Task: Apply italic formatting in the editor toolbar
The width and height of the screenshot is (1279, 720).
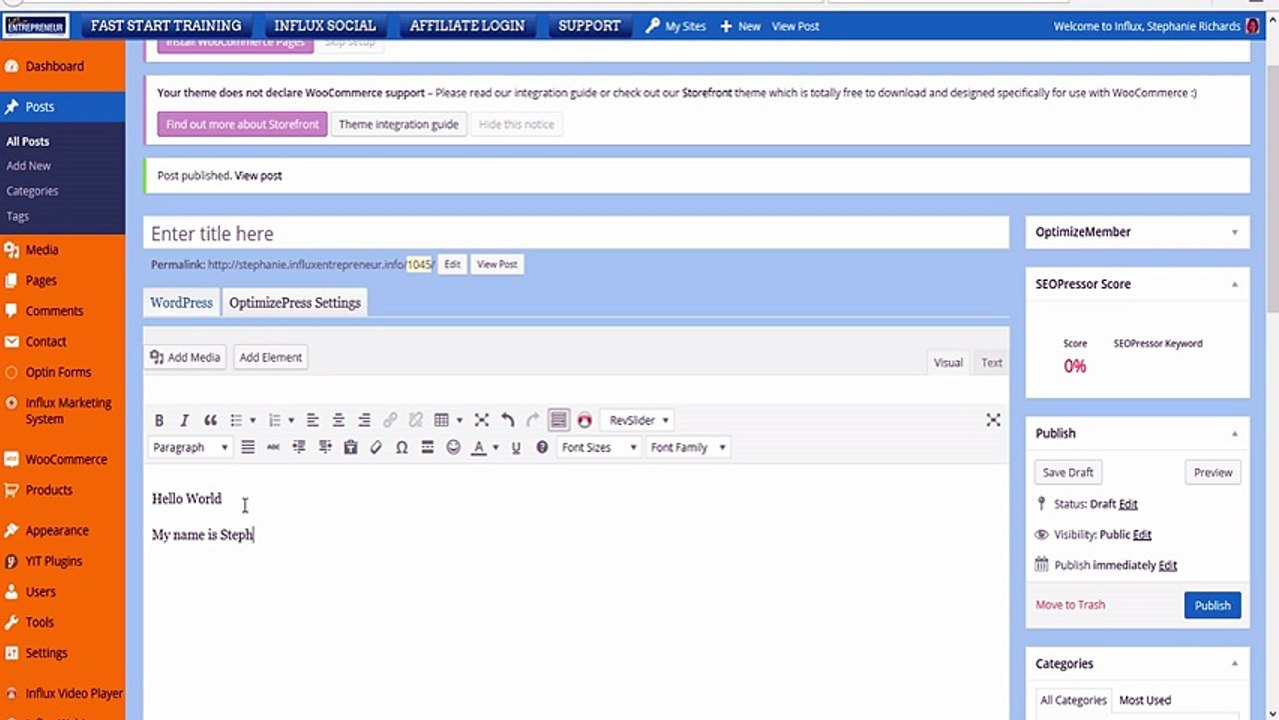Action: [184, 420]
